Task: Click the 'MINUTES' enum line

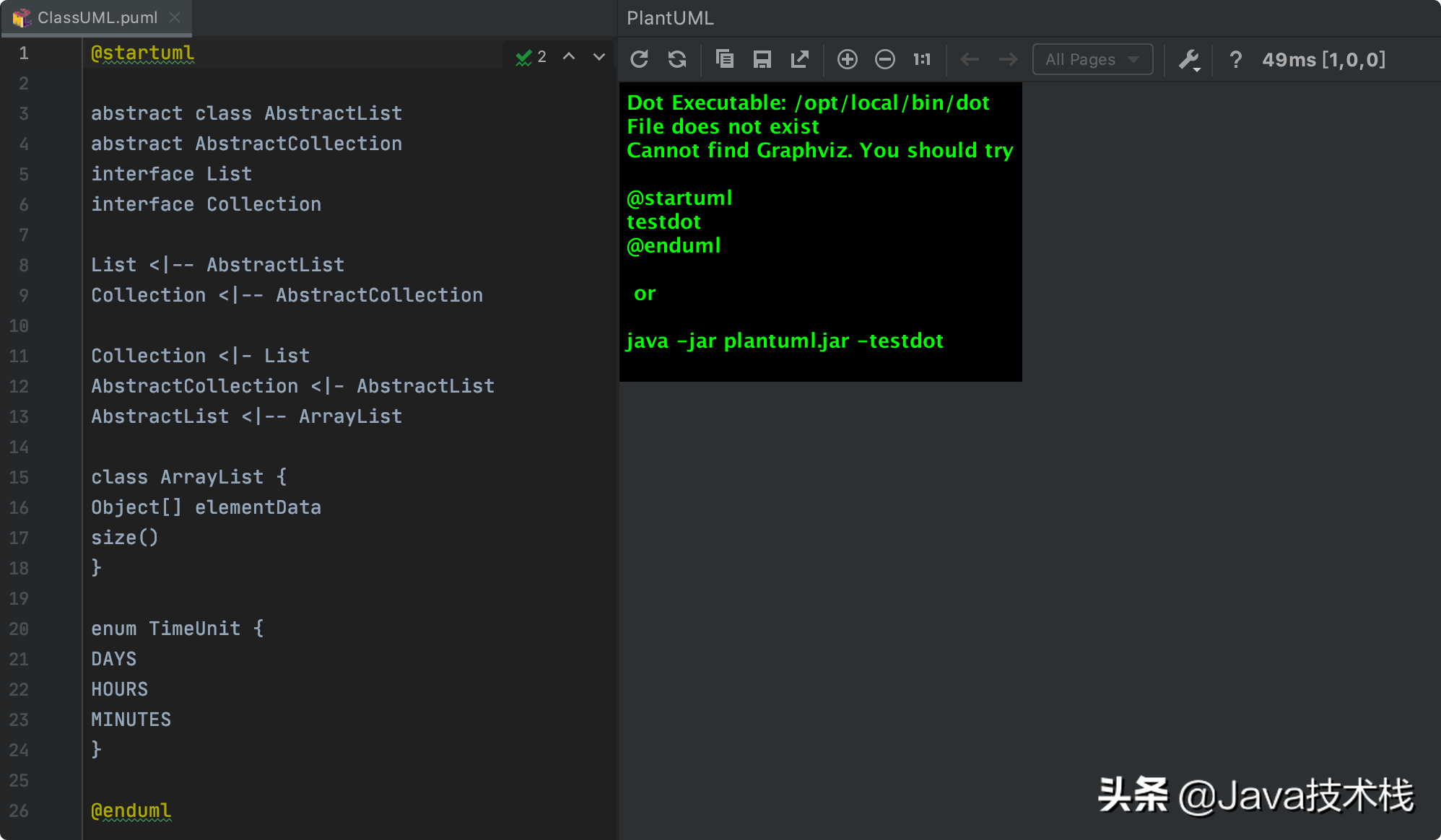Action: (x=131, y=719)
